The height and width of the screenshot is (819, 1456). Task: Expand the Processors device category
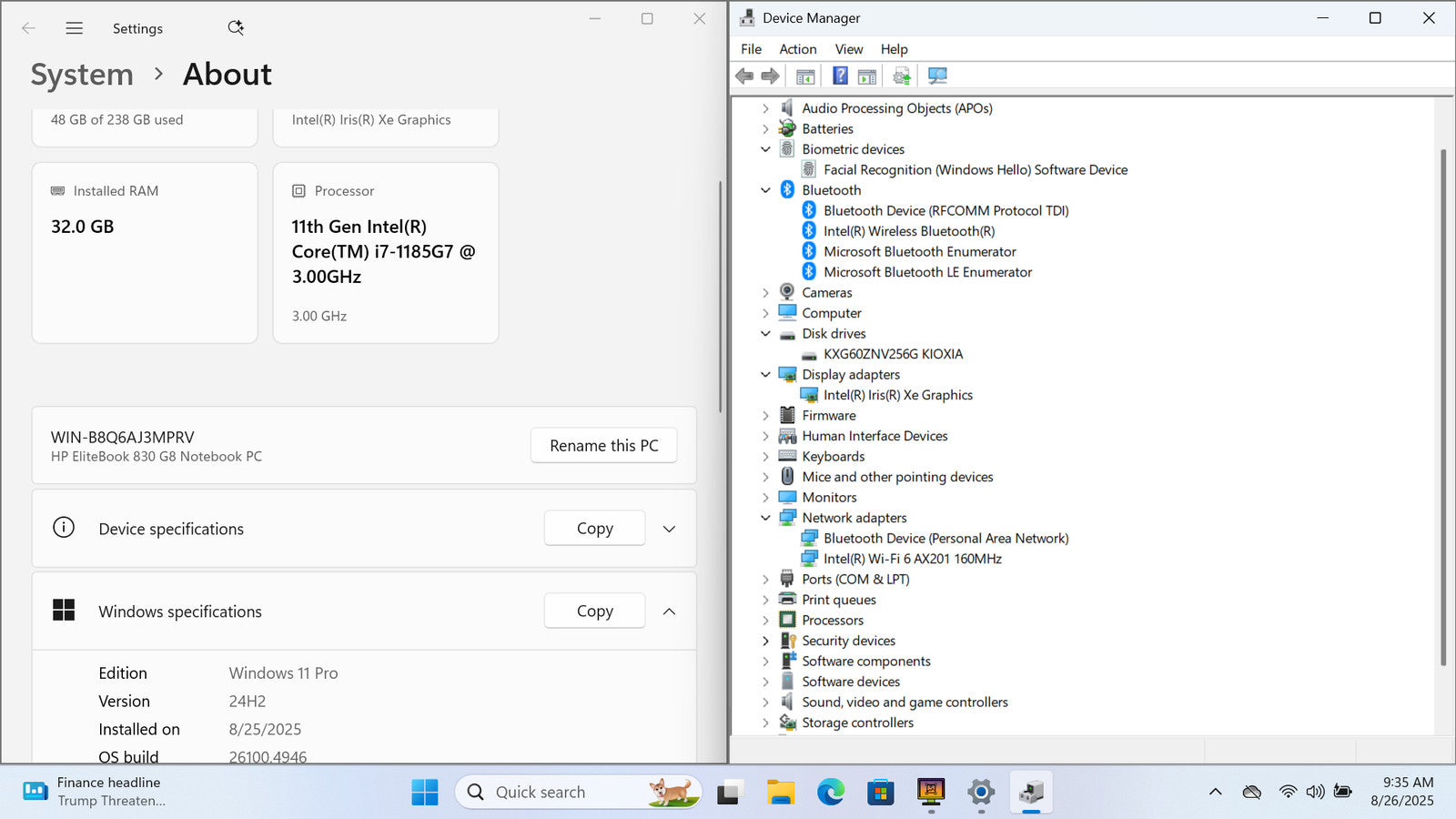(x=765, y=621)
